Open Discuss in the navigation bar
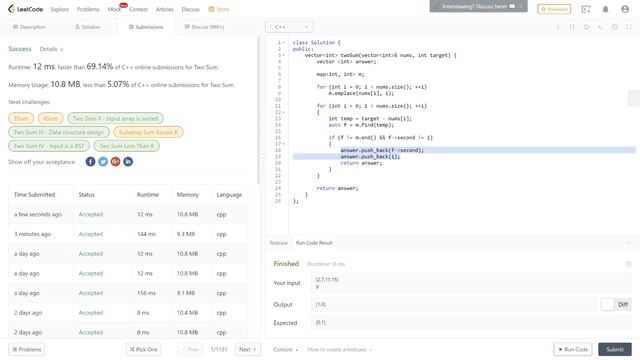640x360 pixels. [x=191, y=9]
